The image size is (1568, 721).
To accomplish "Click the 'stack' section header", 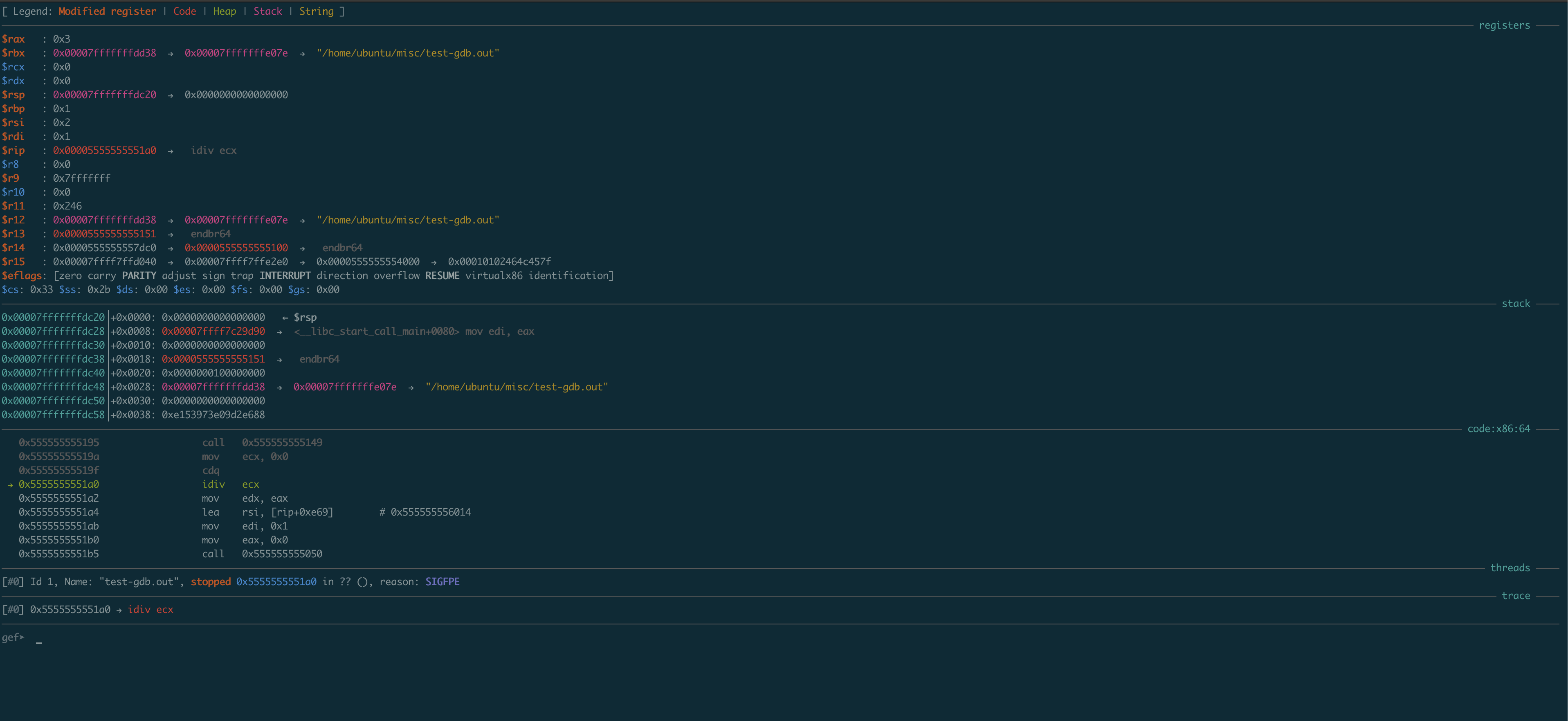I will [1516, 303].
